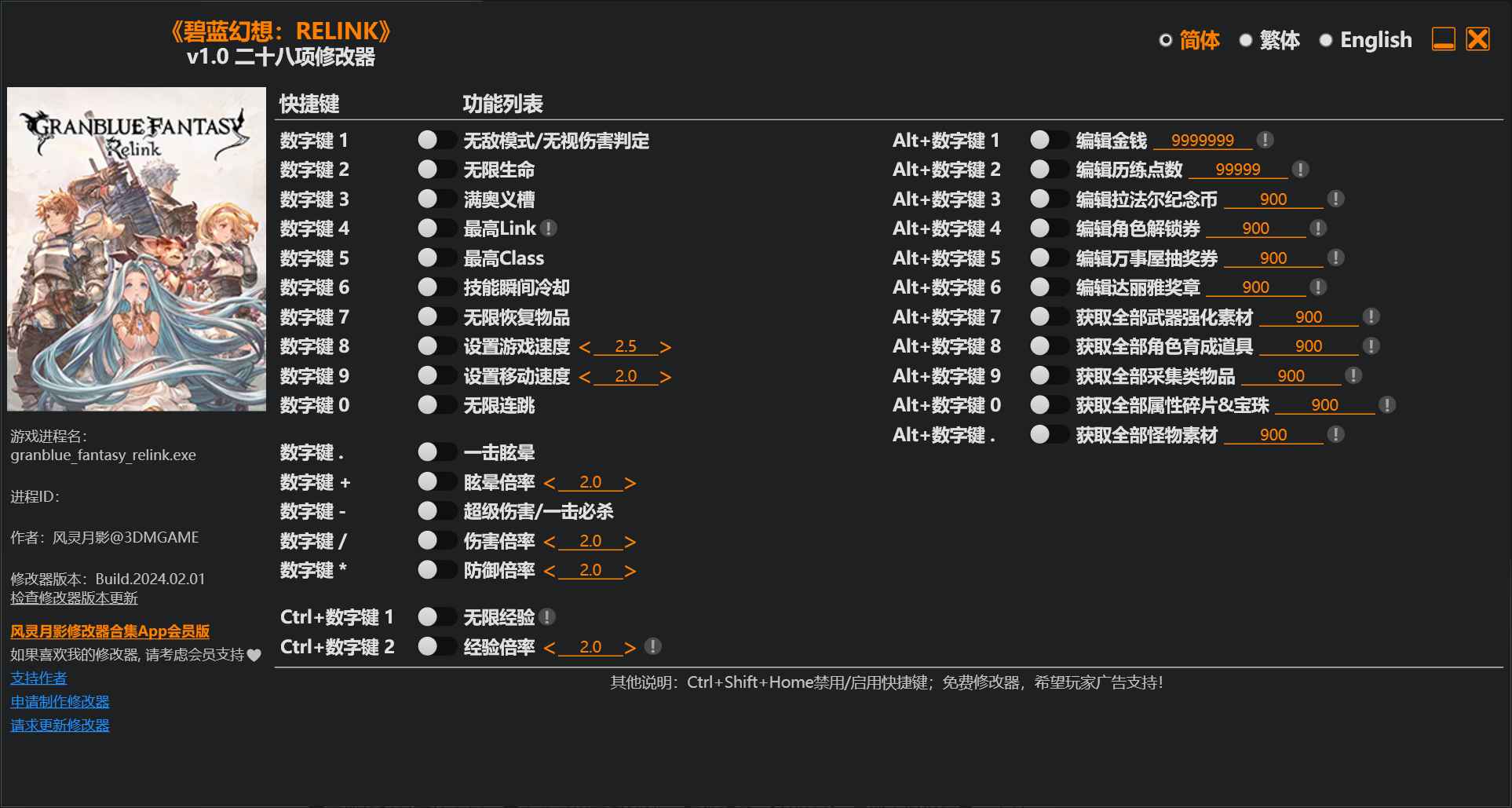
Task: Click the info icon next to 最高Link
Action: (550, 228)
